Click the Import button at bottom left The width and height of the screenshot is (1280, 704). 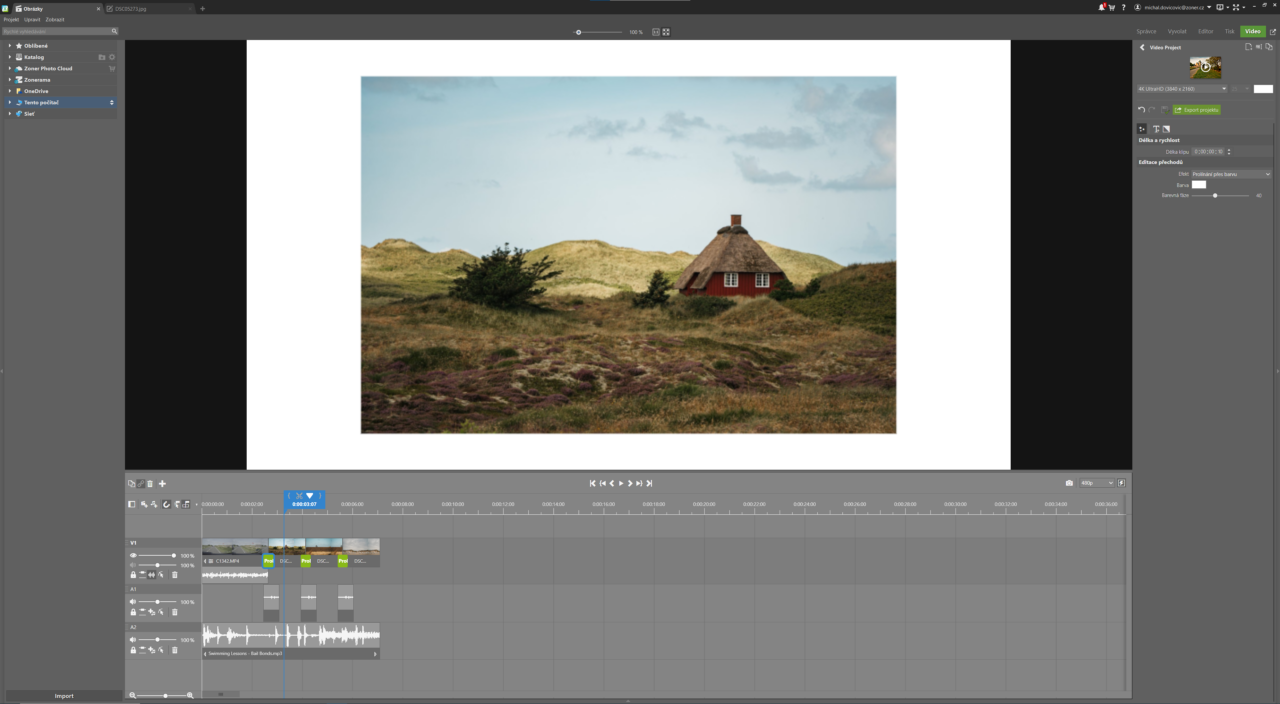click(63, 695)
